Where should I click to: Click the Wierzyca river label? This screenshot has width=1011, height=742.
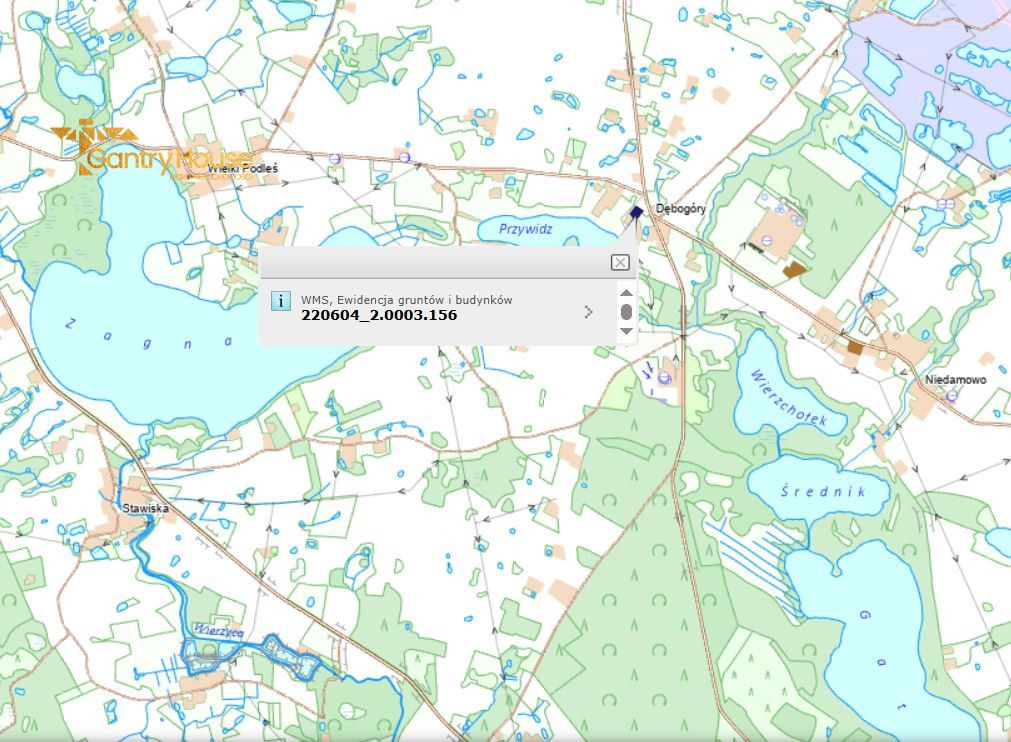(x=219, y=630)
